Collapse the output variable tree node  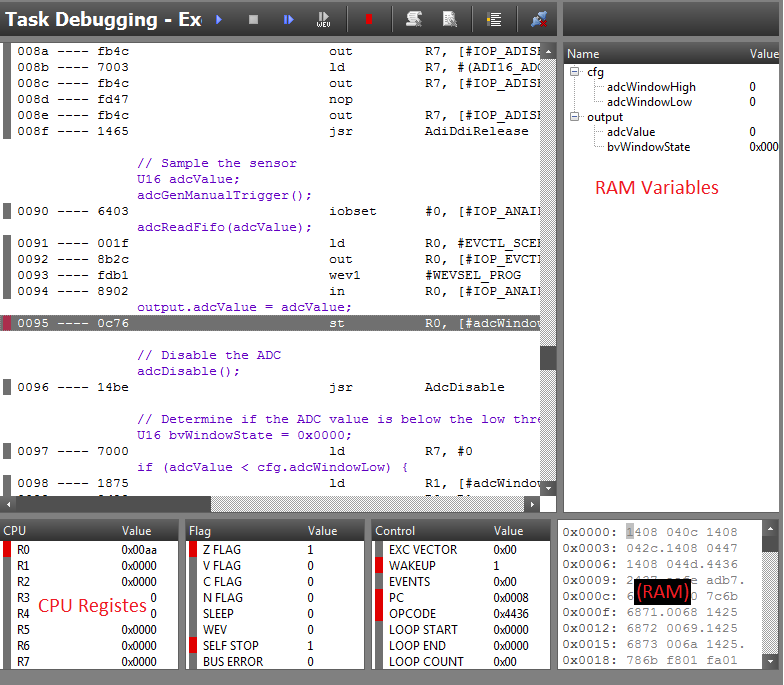pos(575,117)
